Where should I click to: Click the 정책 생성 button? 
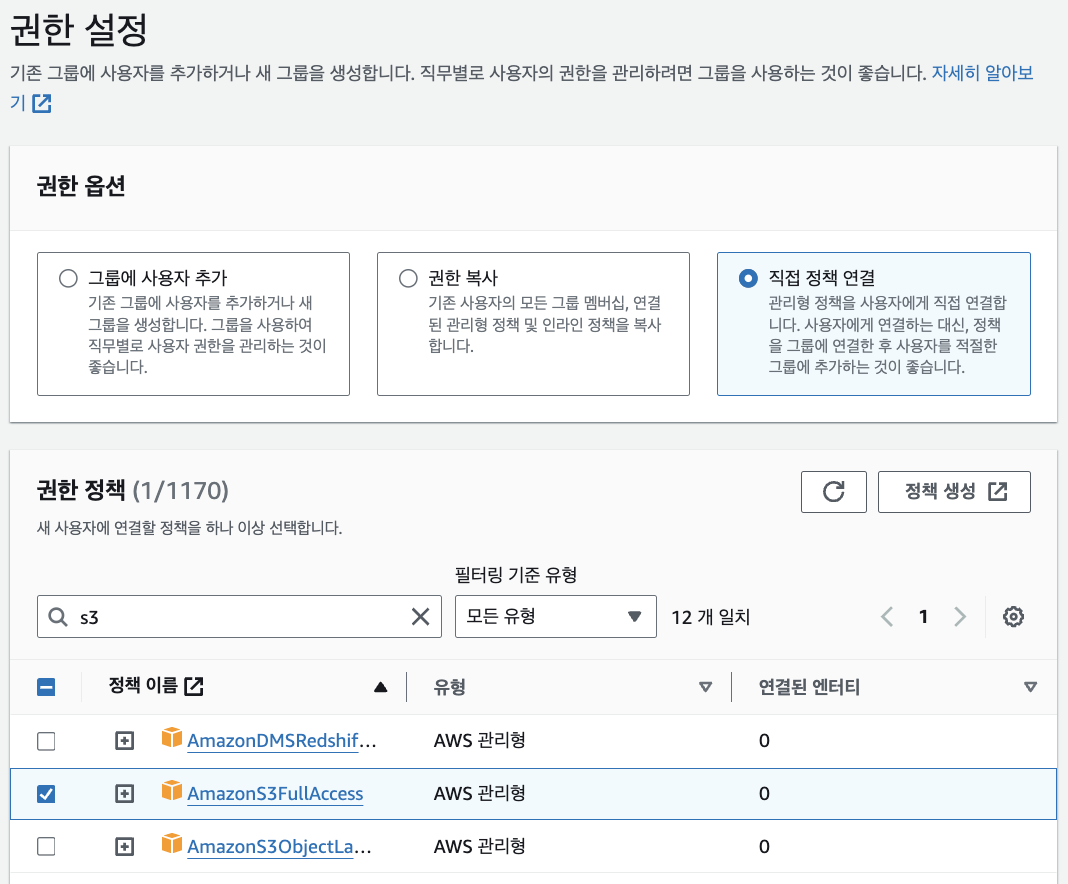[x=954, y=492]
